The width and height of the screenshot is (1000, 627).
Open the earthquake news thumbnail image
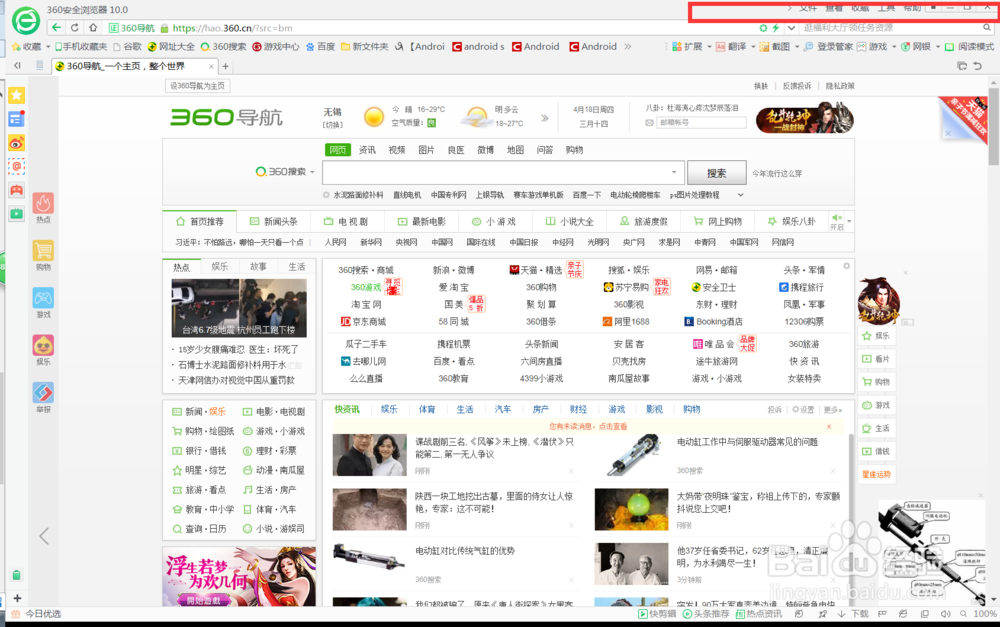click(239, 307)
